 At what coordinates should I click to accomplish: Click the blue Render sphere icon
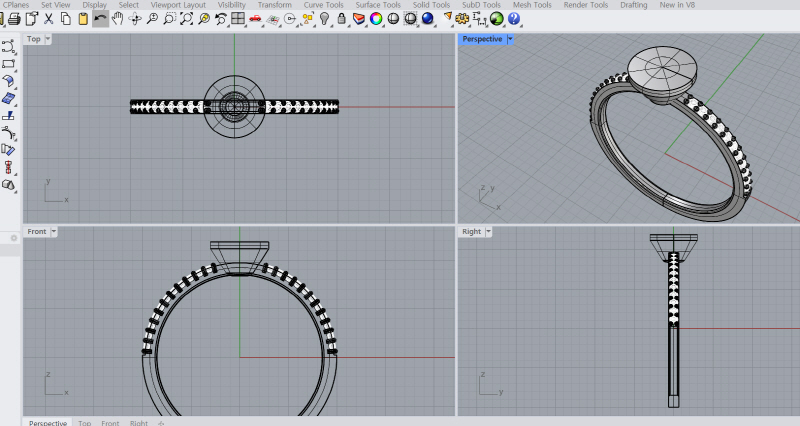pyautogui.click(x=428, y=19)
